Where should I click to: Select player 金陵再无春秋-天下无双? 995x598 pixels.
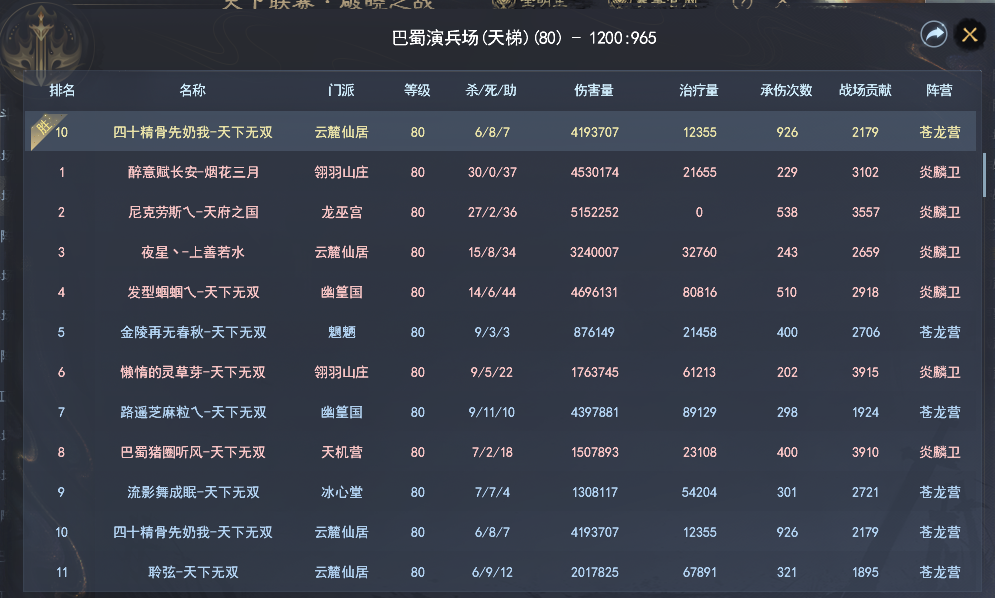pos(194,332)
